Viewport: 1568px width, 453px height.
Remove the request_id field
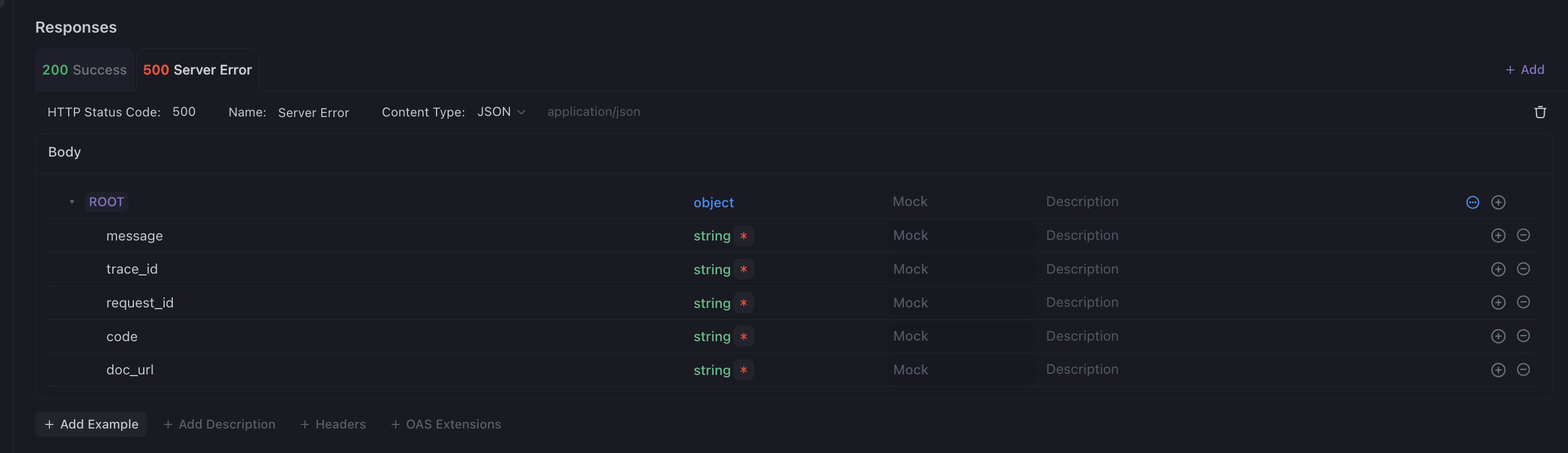pos(1523,303)
